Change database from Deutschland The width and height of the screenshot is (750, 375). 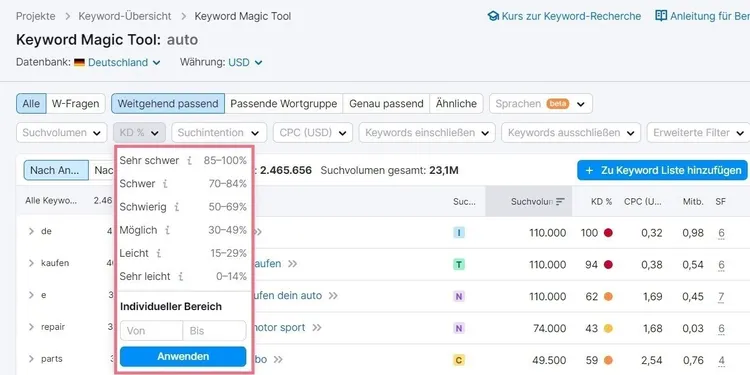coord(124,63)
